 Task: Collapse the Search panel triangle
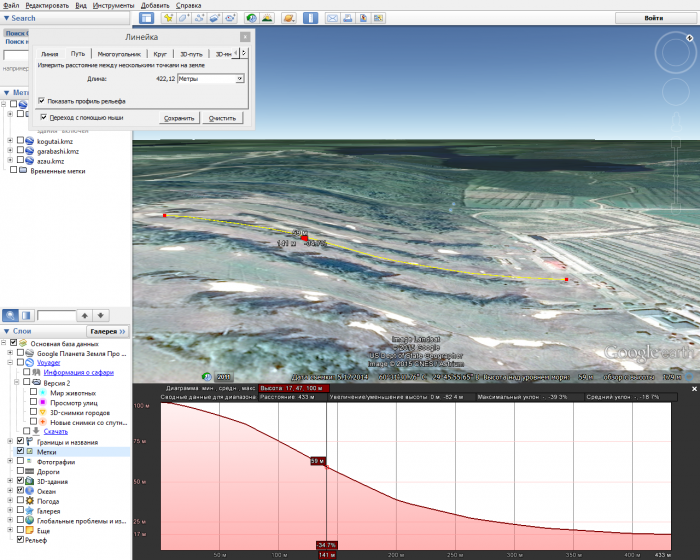(6, 18)
